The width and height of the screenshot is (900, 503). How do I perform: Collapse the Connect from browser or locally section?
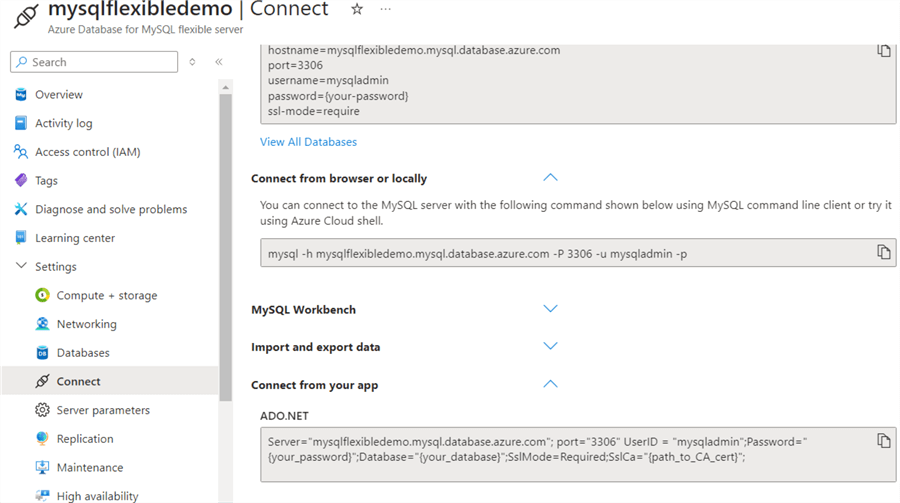(549, 178)
